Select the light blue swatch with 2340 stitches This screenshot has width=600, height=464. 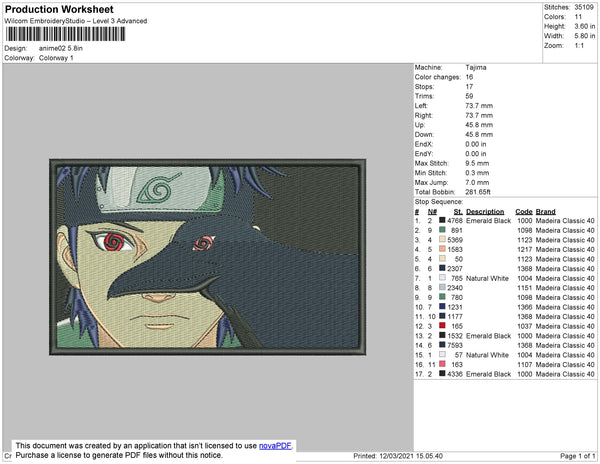442,288
